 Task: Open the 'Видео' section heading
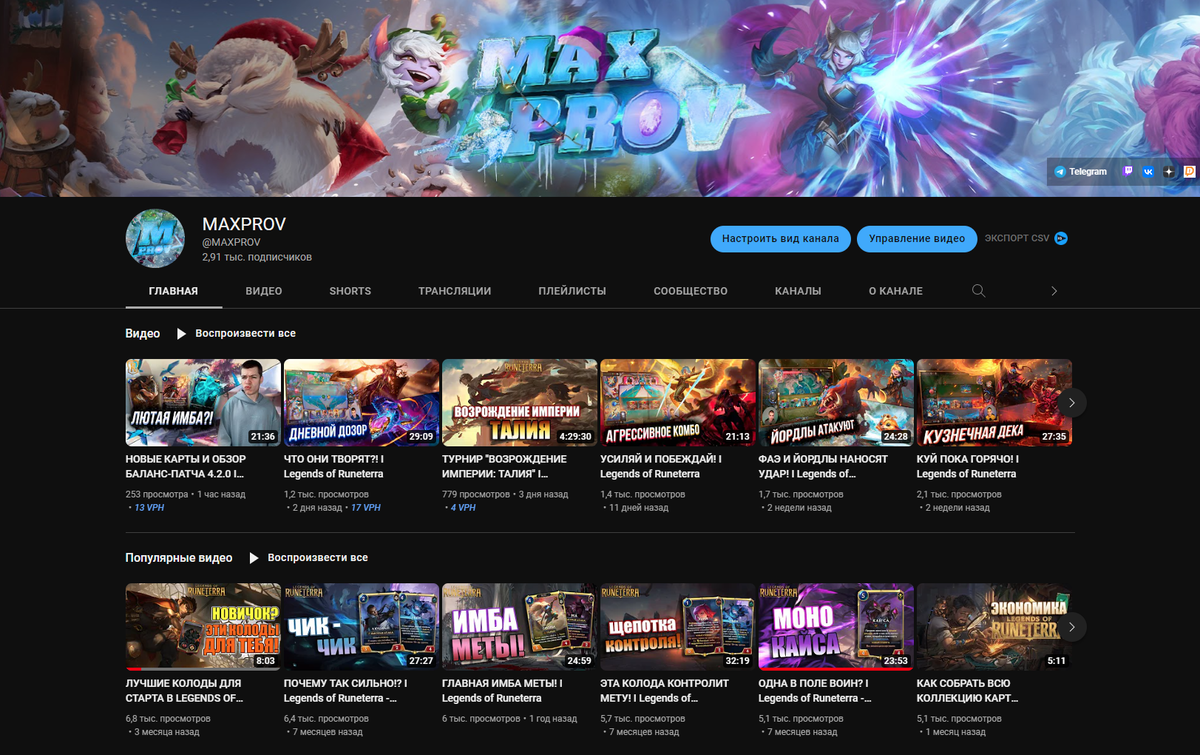(143, 333)
